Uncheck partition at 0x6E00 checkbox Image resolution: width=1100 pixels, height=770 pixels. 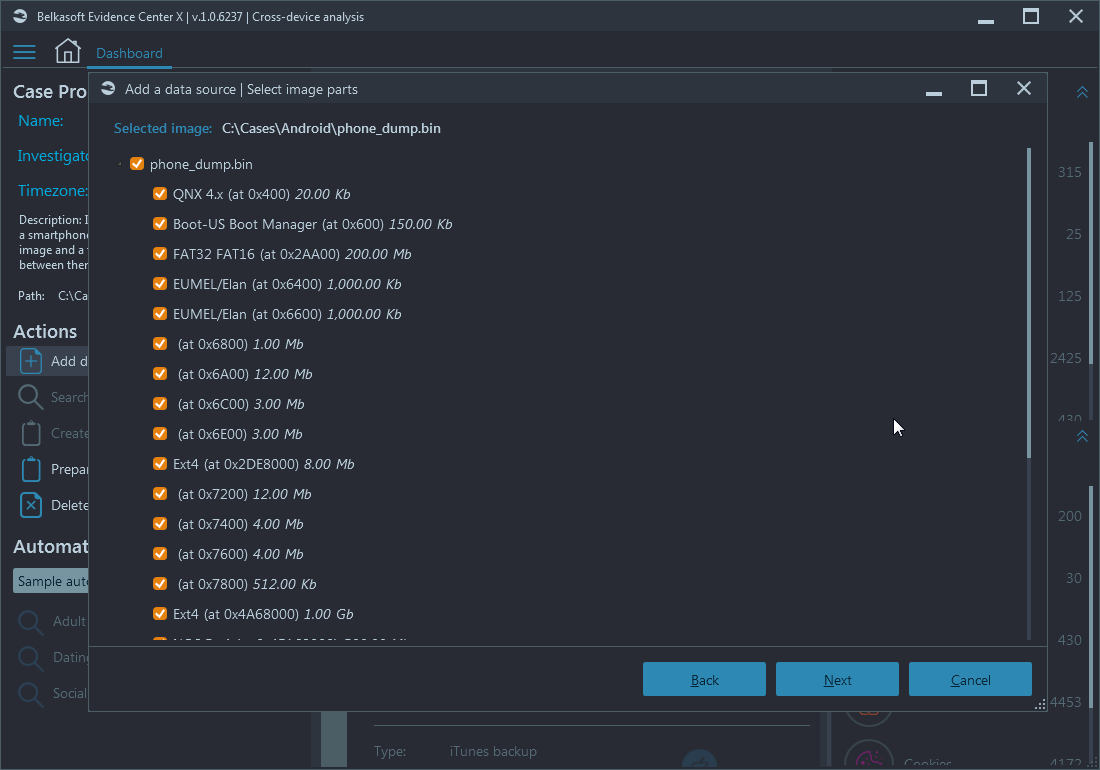[160, 433]
